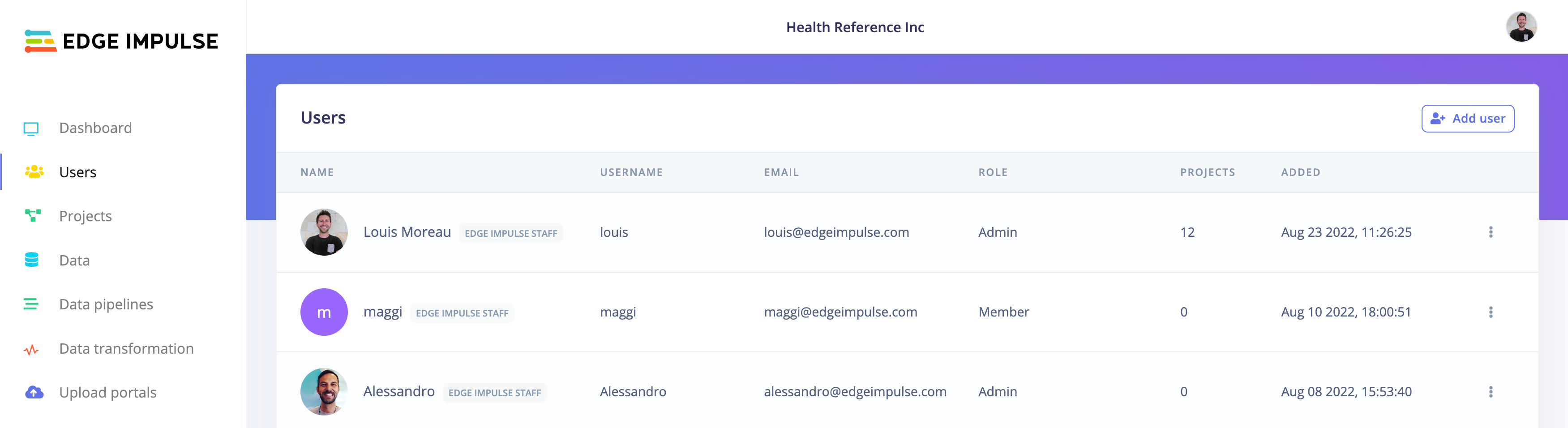The image size is (1568, 428).
Task: Open the profile avatar in top right
Action: pos(1521,27)
